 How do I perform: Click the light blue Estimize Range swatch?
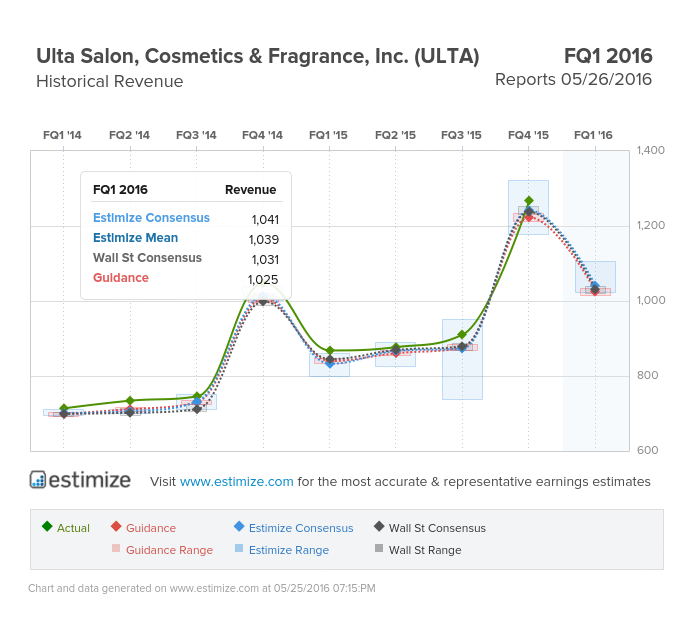coord(239,548)
